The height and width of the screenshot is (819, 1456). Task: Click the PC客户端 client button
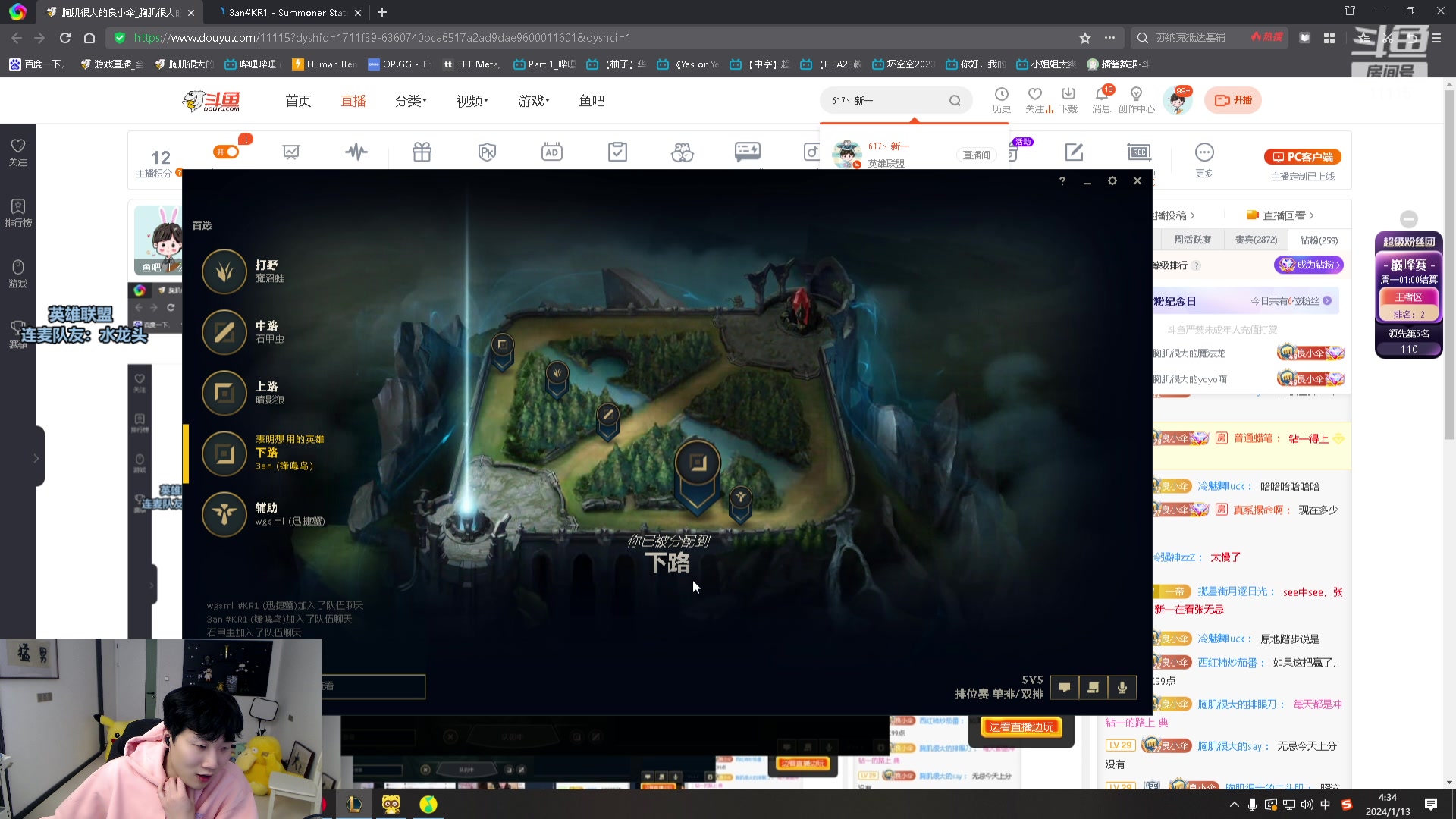(x=1303, y=157)
